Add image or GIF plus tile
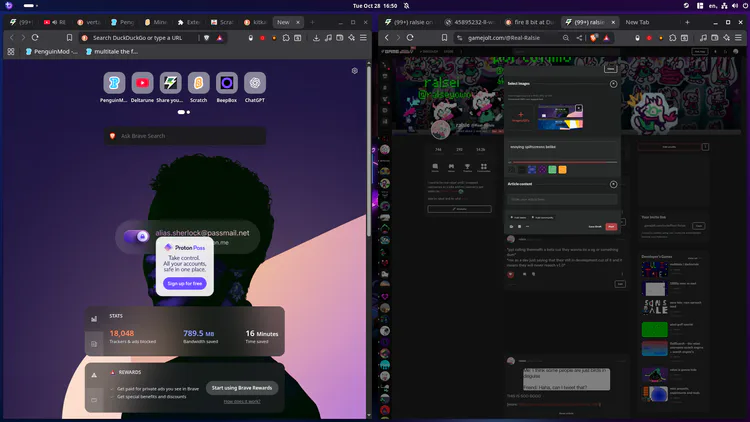 (x=521, y=117)
